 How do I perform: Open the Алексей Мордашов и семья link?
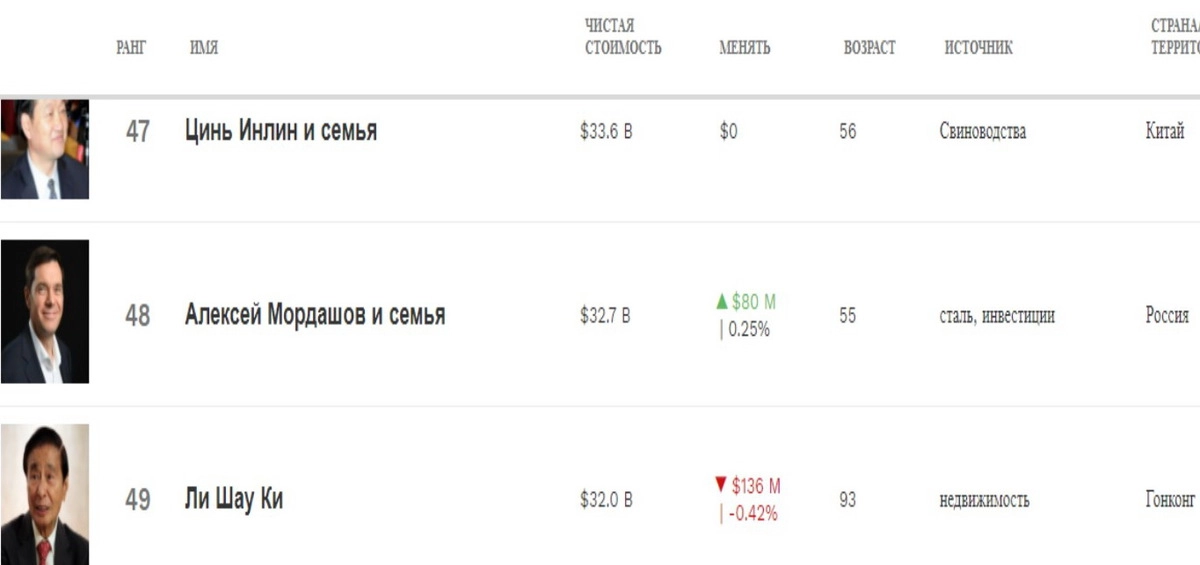tap(315, 315)
